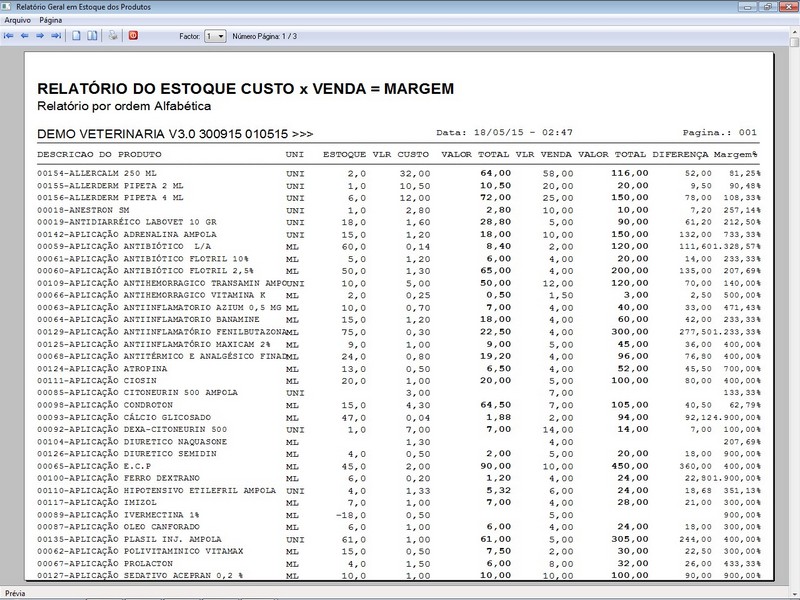The width and height of the screenshot is (800, 600).
Task: Click row '00059-APLICAÇÃO ANTIBIÓTICO L/A'
Action: click(398, 246)
